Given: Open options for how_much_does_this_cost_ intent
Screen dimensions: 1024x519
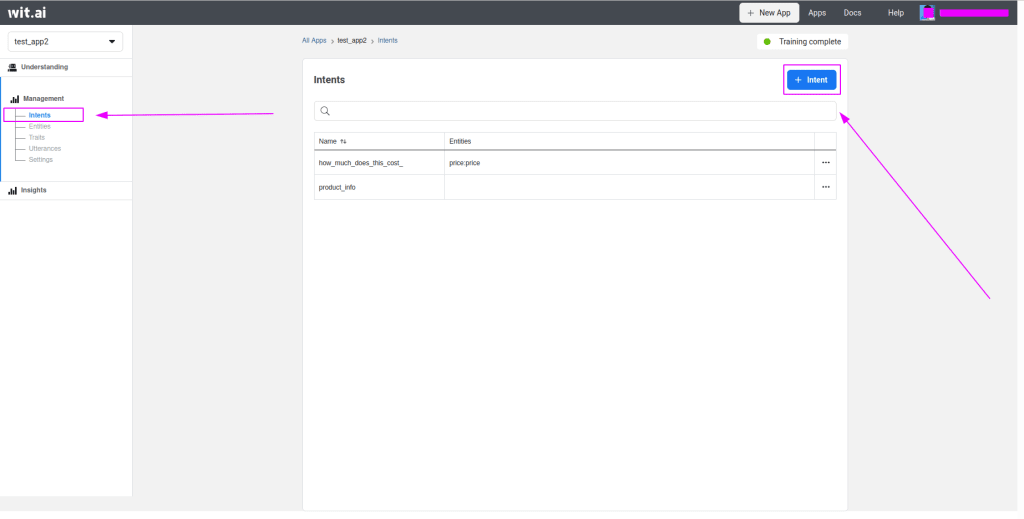Looking at the screenshot, I should pyautogui.click(x=825, y=163).
